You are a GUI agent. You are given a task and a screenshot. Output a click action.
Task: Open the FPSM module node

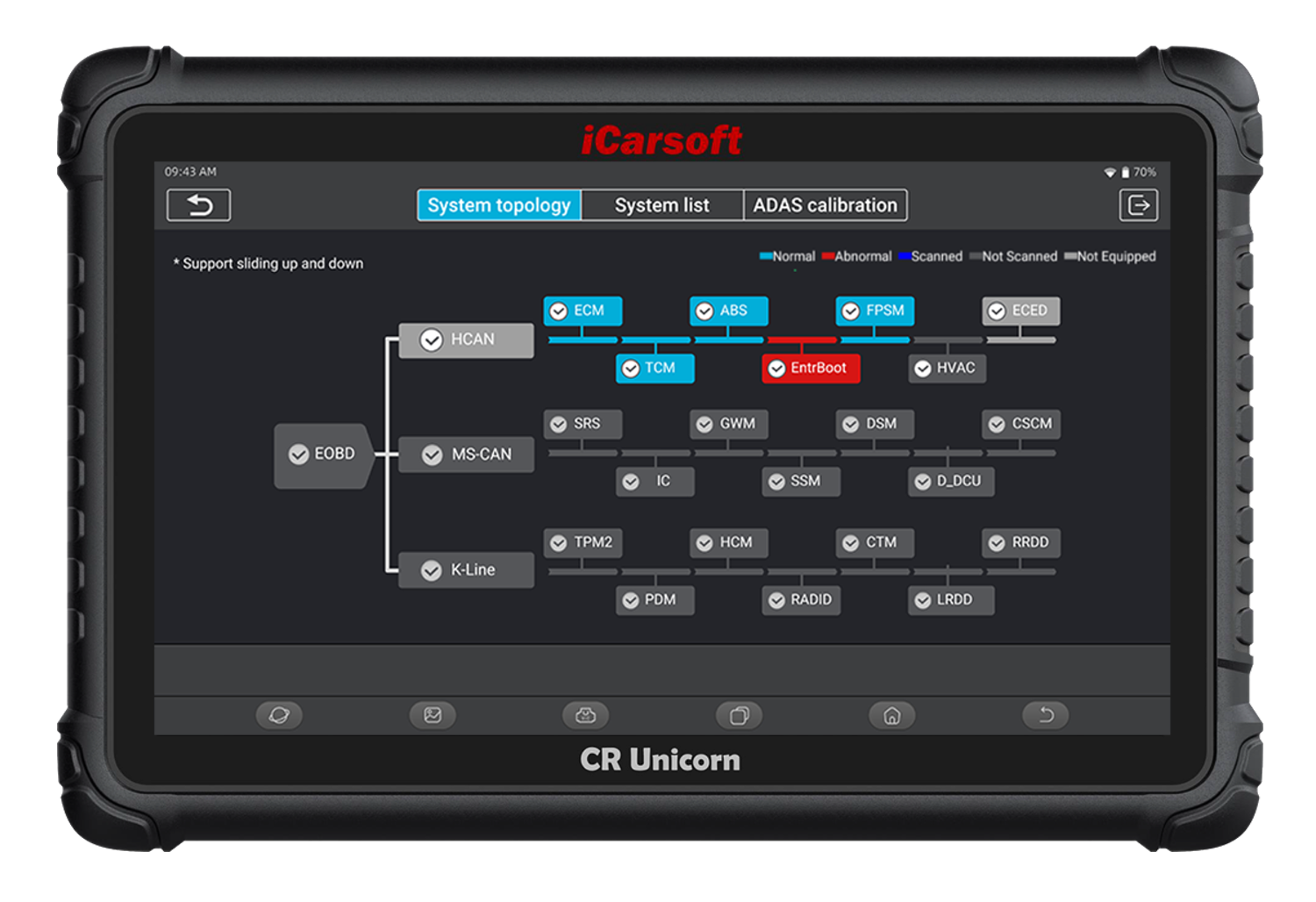875,311
